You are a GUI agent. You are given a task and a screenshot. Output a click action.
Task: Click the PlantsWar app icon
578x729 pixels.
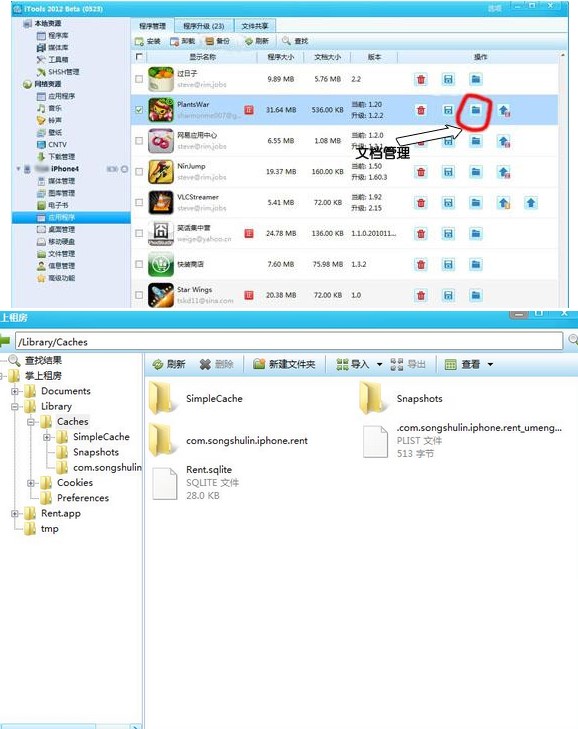161,110
